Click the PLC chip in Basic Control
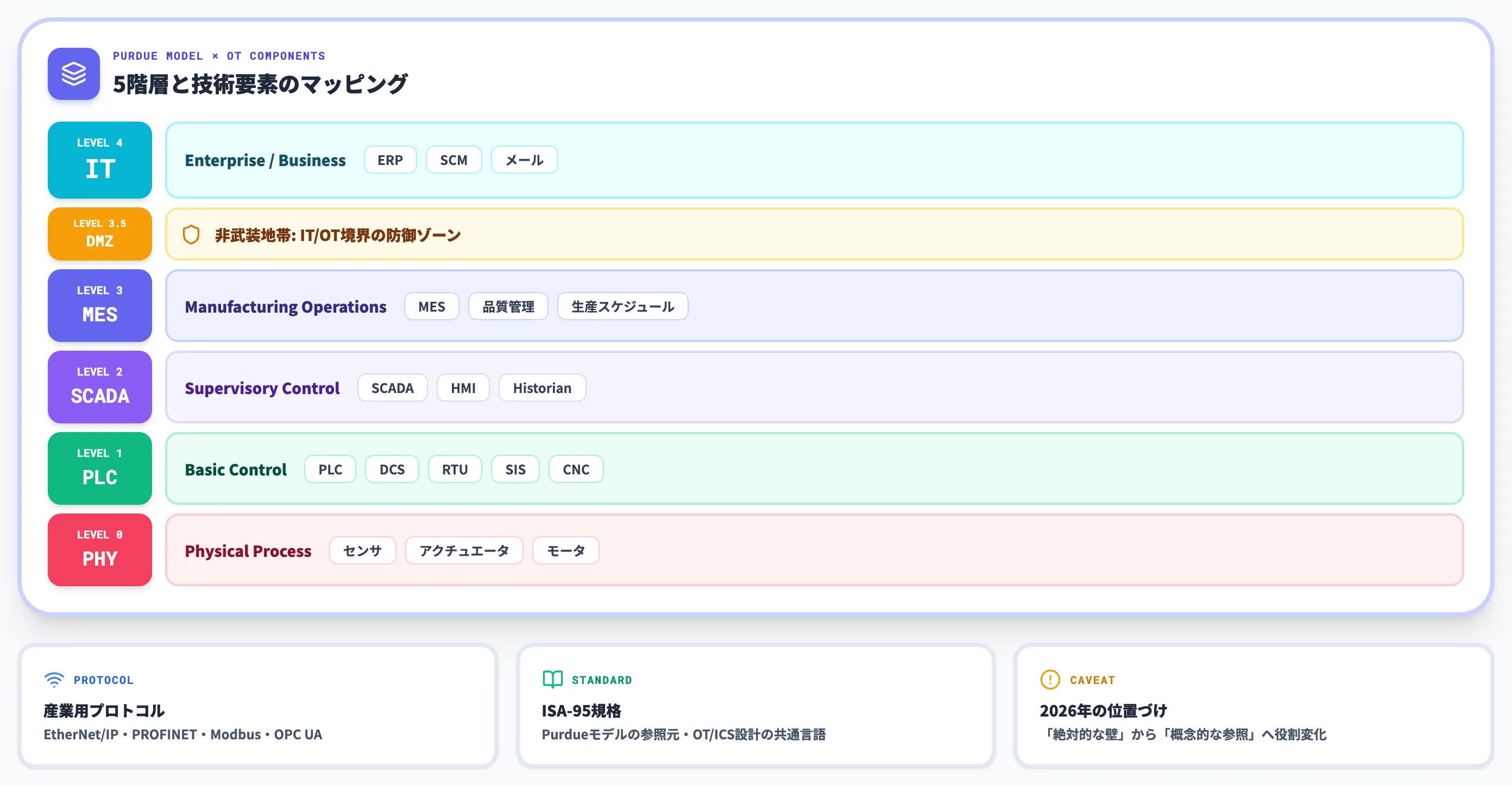1512x786 pixels. pos(330,469)
